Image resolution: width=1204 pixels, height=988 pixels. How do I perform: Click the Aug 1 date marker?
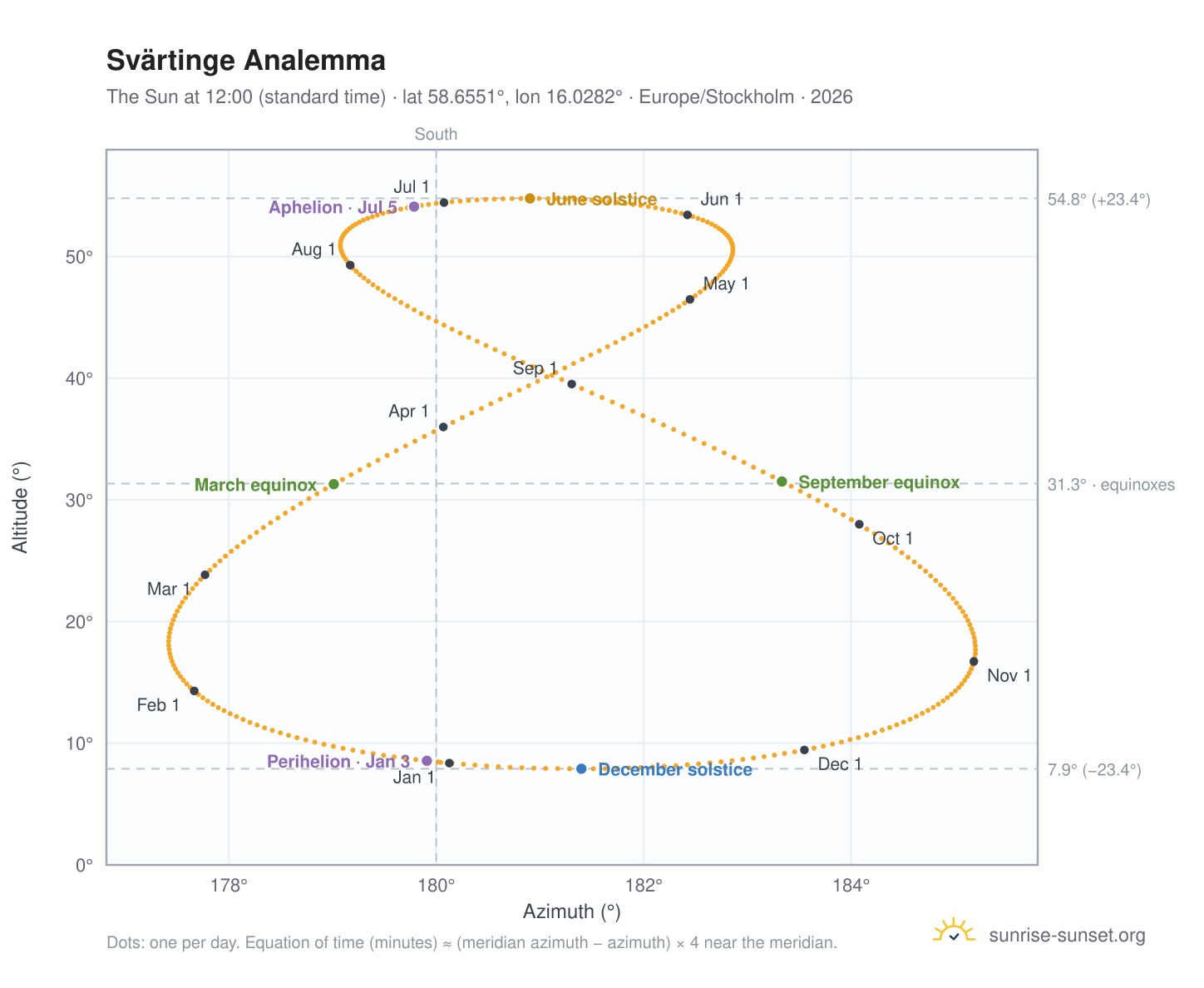tap(350, 265)
